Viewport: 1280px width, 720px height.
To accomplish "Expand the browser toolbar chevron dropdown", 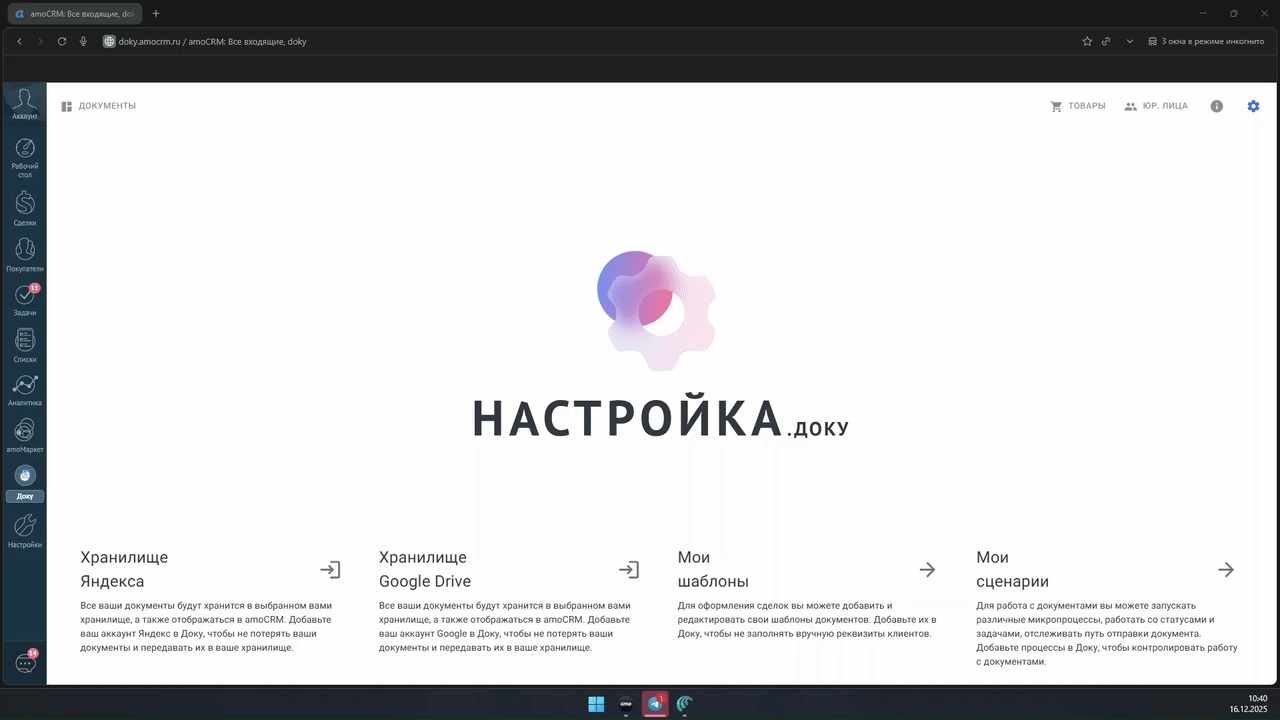I will point(1130,41).
